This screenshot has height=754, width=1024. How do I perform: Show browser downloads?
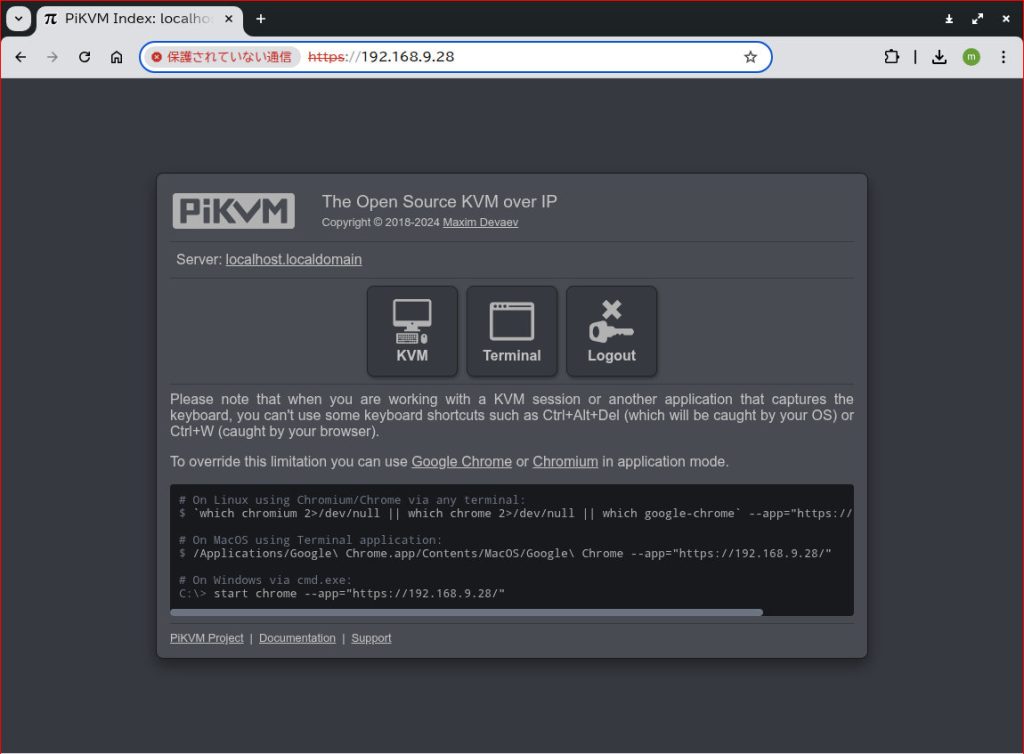(939, 57)
